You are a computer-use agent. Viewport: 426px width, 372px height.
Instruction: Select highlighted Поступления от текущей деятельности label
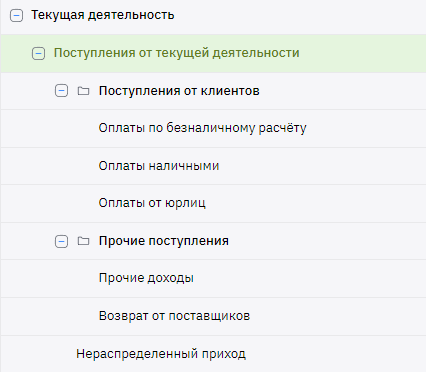tap(177, 53)
